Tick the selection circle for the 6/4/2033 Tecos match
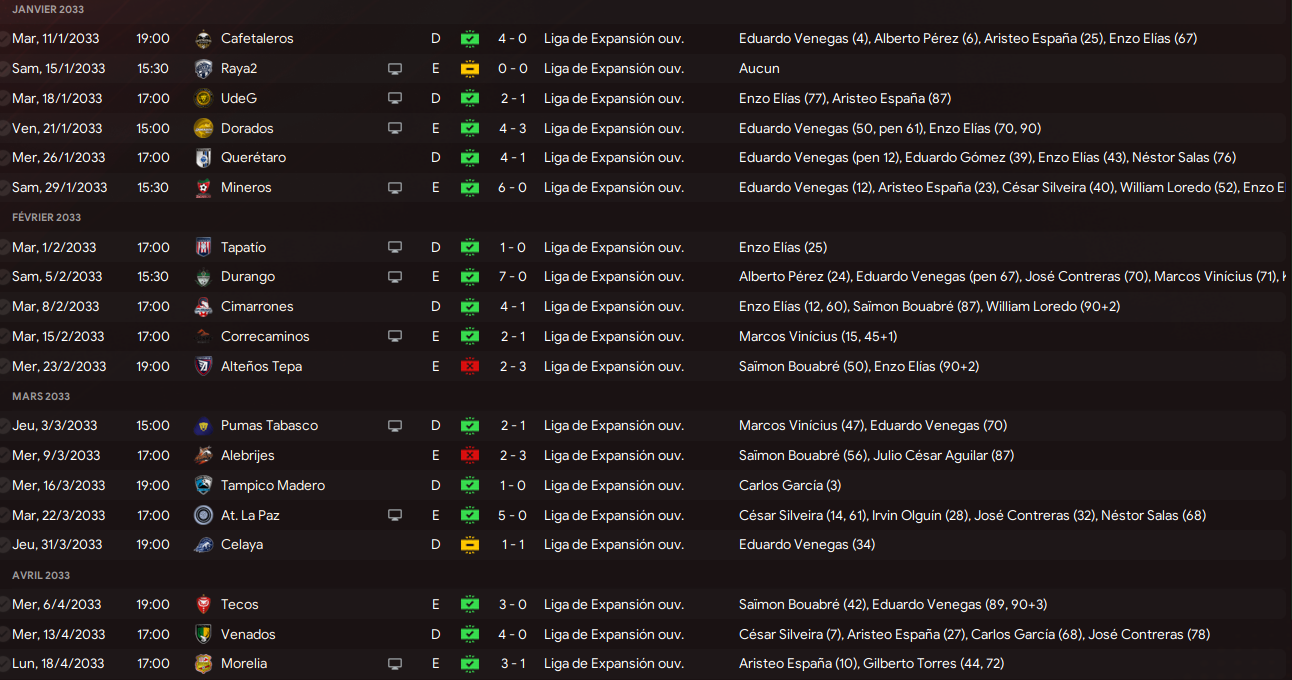Image resolution: width=1292 pixels, height=680 pixels. 3,605
